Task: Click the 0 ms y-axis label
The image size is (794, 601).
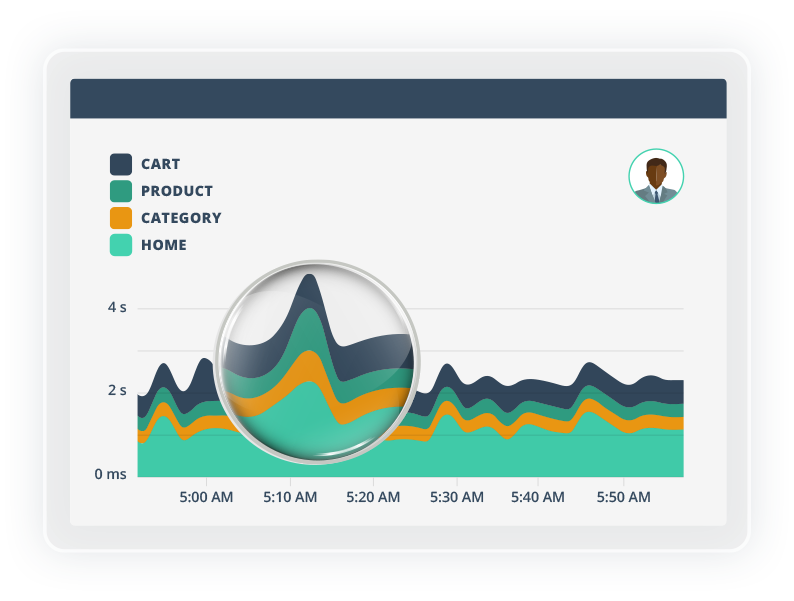Action: click(111, 474)
